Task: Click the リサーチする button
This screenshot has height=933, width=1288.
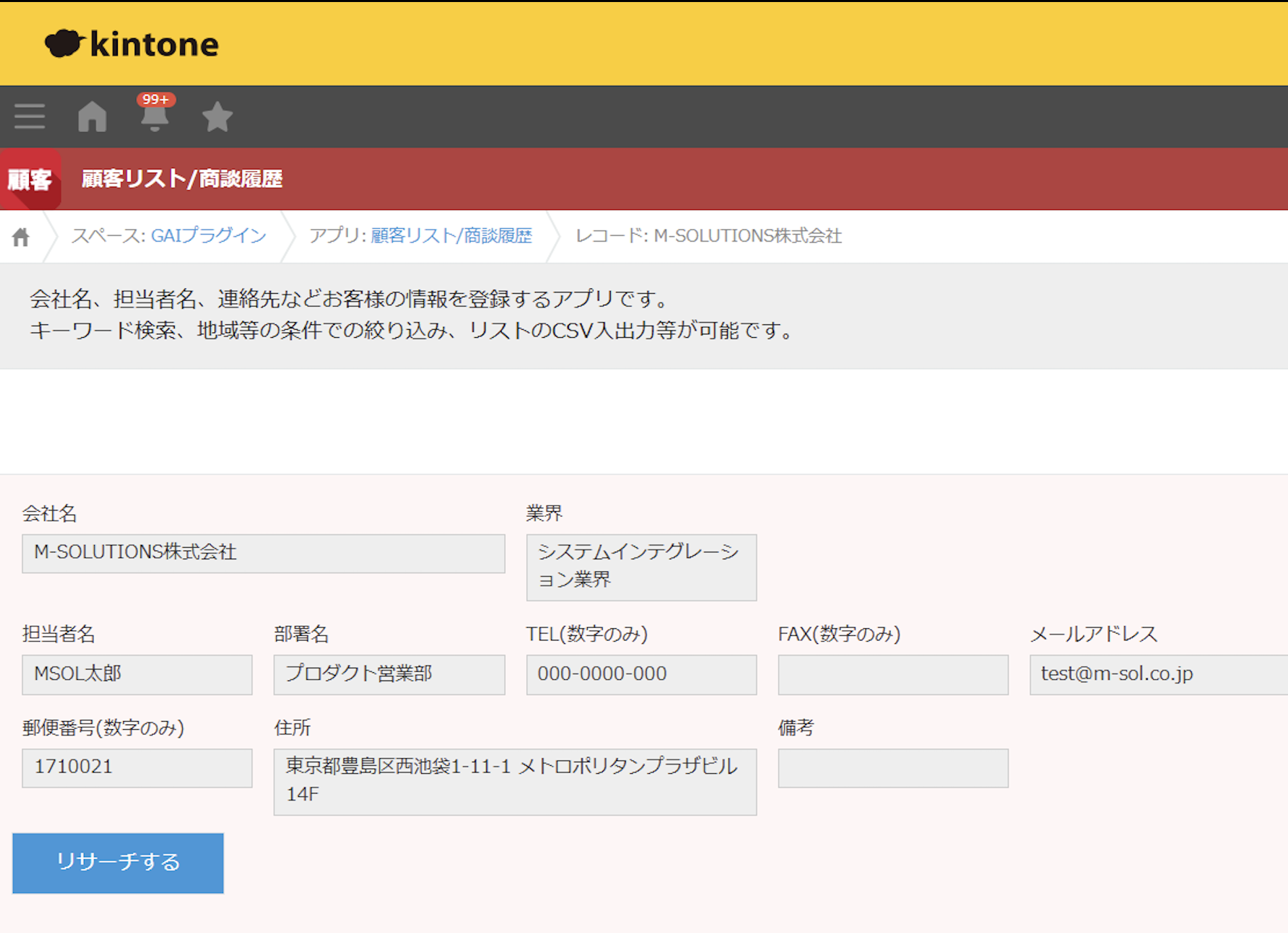Action: pyautogui.click(x=118, y=863)
